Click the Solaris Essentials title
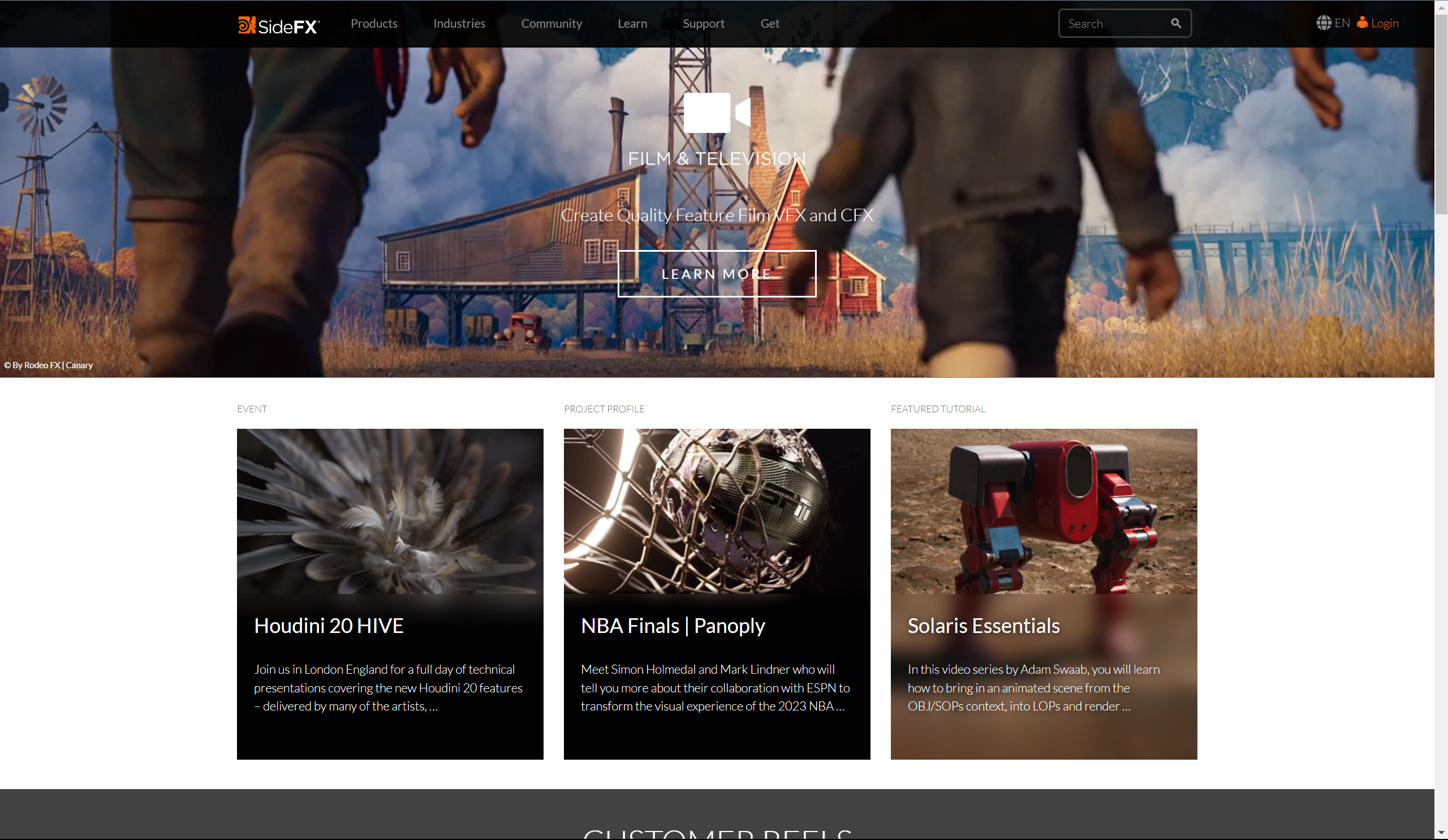Image resolution: width=1448 pixels, height=840 pixels. pos(983,626)
